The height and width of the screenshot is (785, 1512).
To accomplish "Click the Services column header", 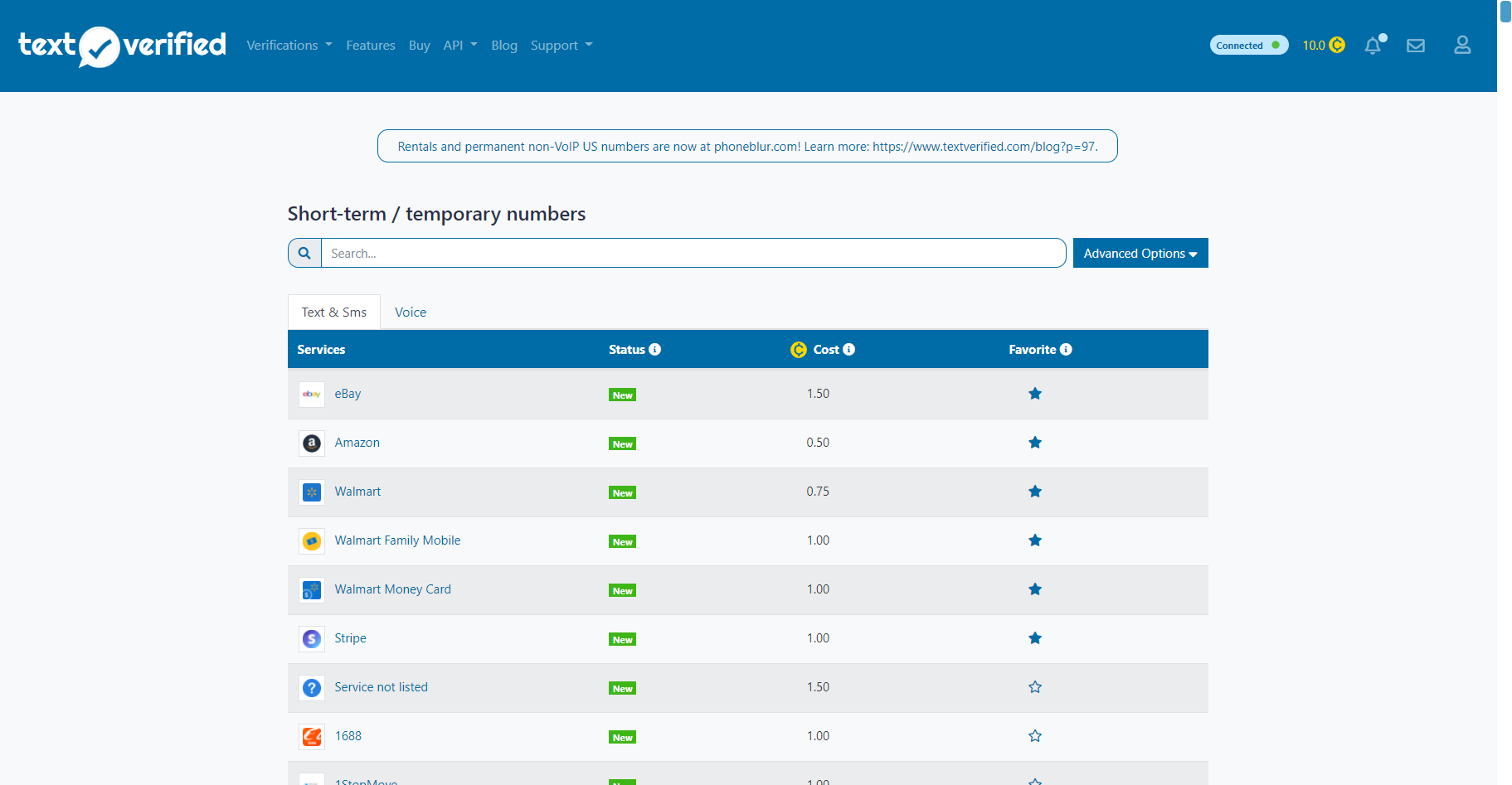I will [321, 350].
